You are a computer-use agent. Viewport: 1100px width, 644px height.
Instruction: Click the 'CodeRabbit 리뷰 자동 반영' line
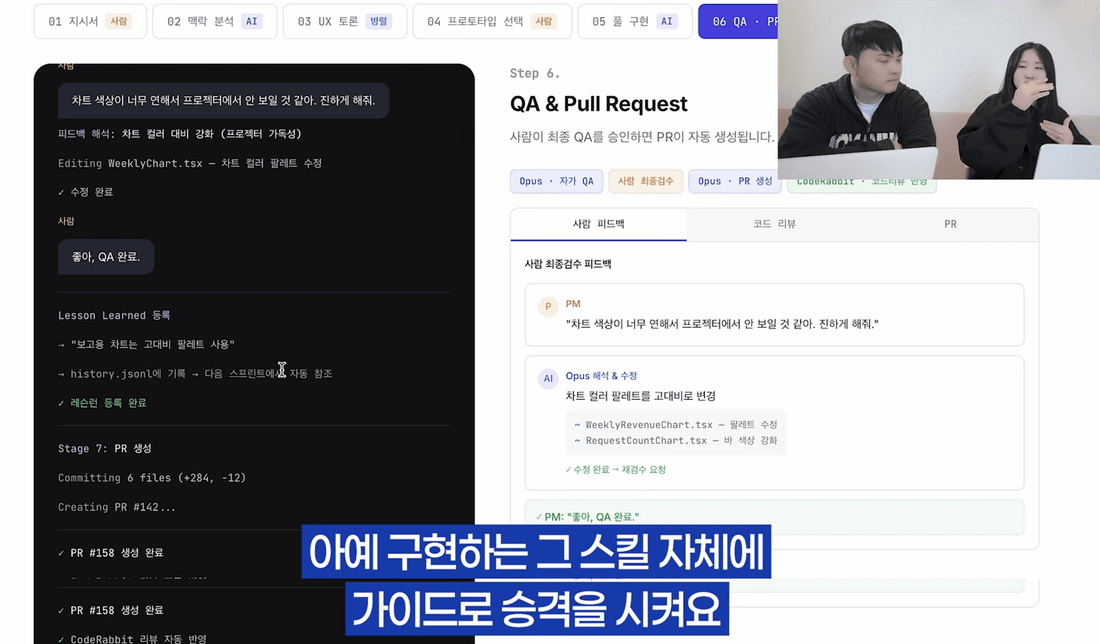click(x=133, y=638)
